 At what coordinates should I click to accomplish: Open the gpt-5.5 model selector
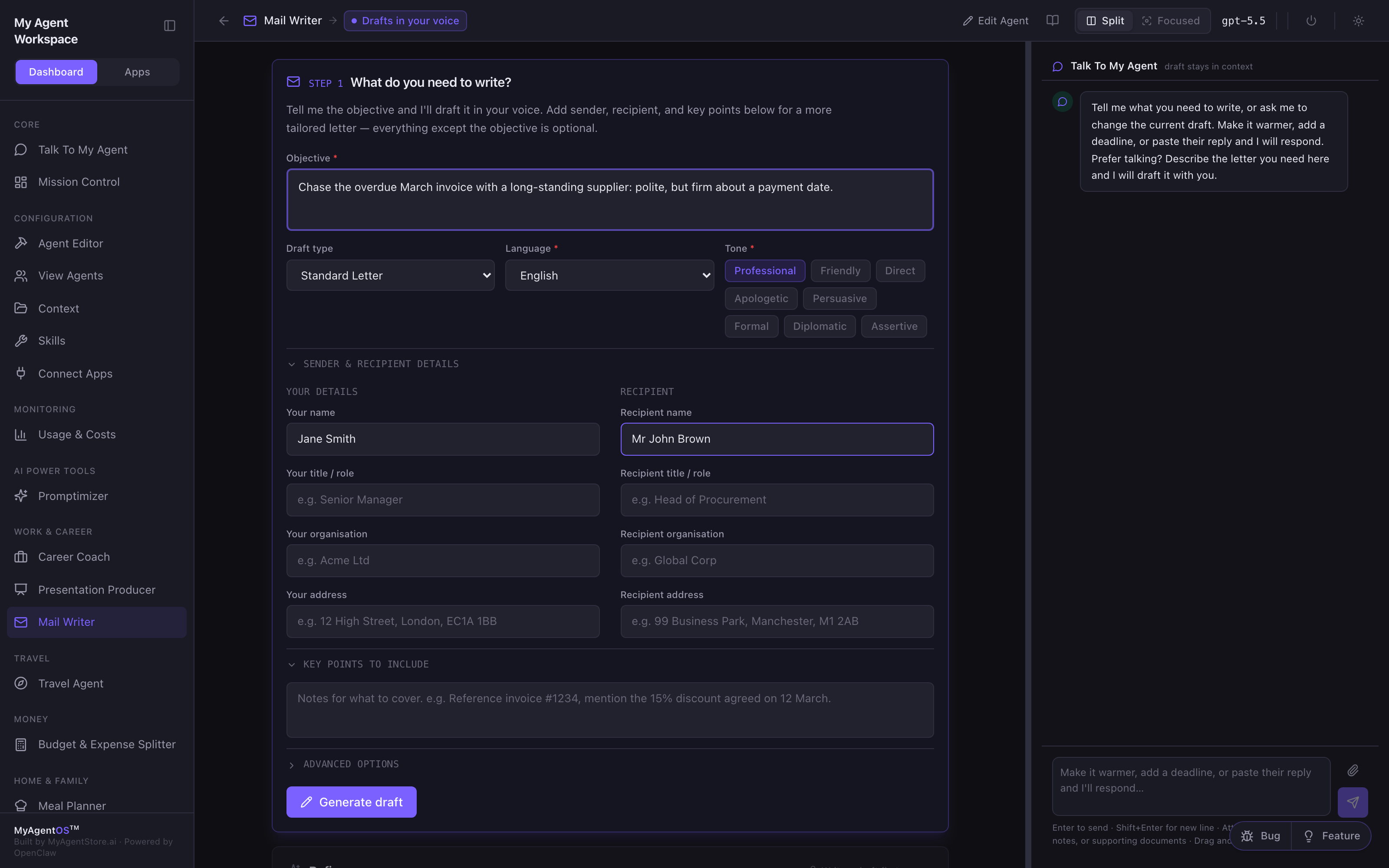(1243, 21)
